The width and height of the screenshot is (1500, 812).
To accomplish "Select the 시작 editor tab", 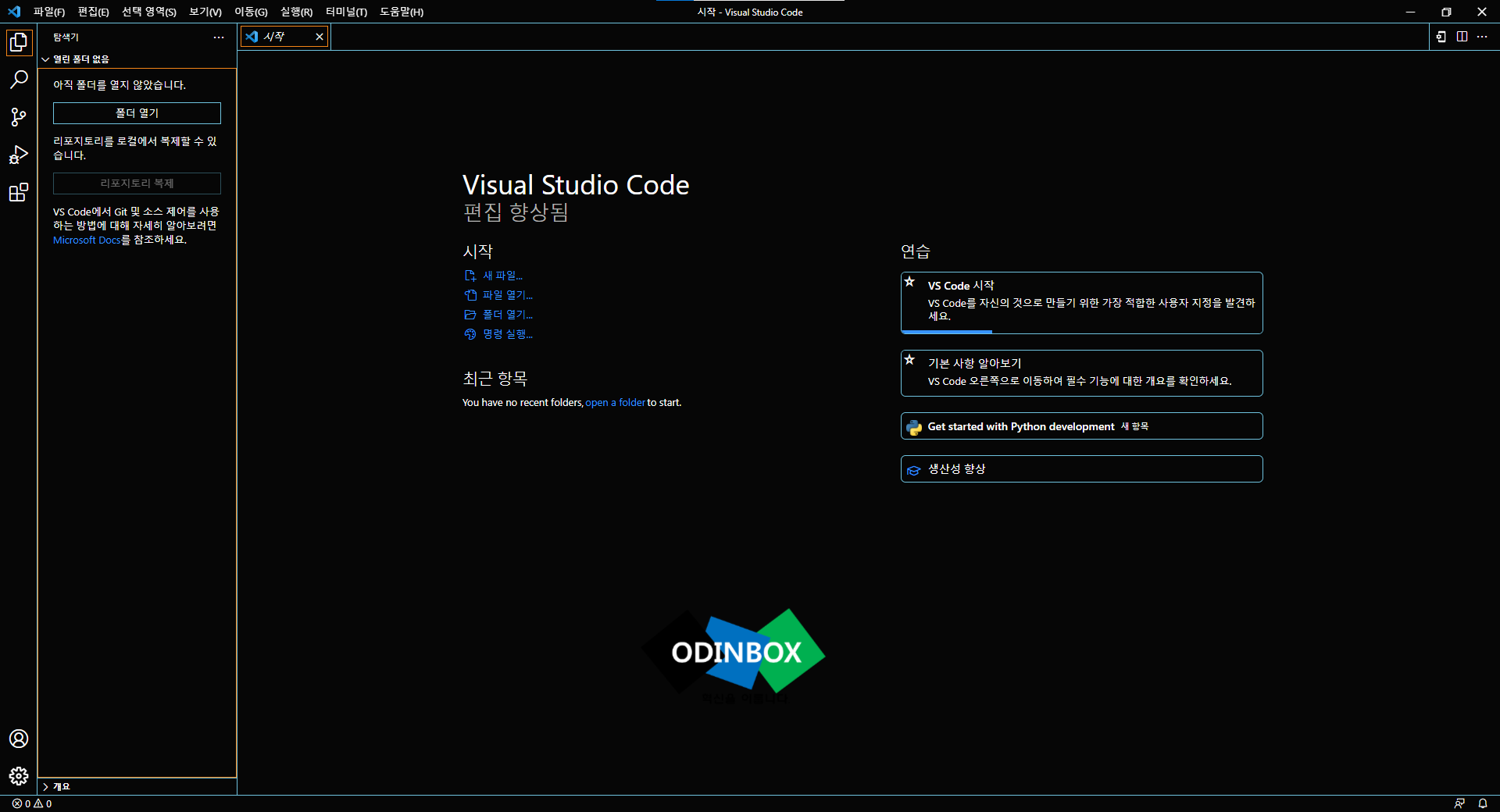I will pos(284,37).
